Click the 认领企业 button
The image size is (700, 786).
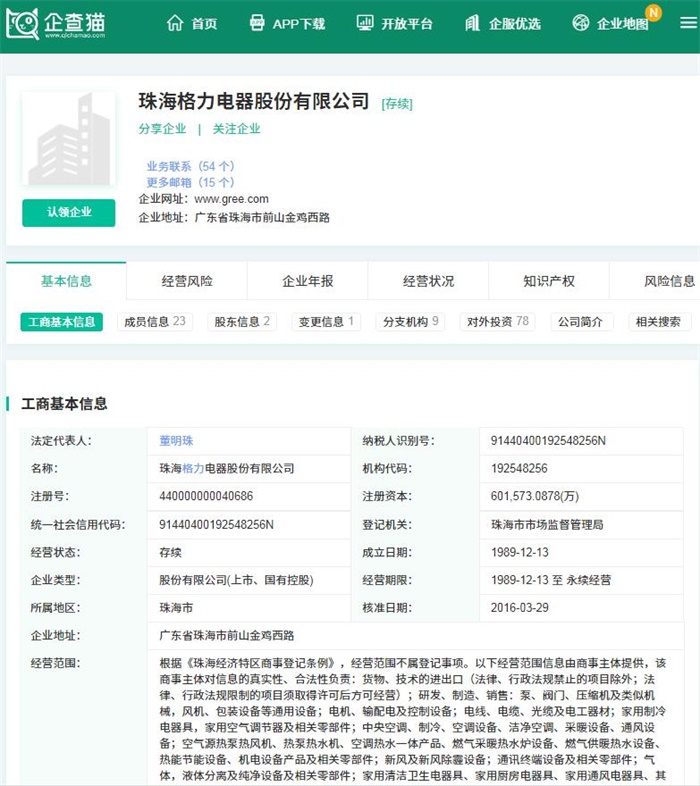pyautogui.click(x=69, y=213)
